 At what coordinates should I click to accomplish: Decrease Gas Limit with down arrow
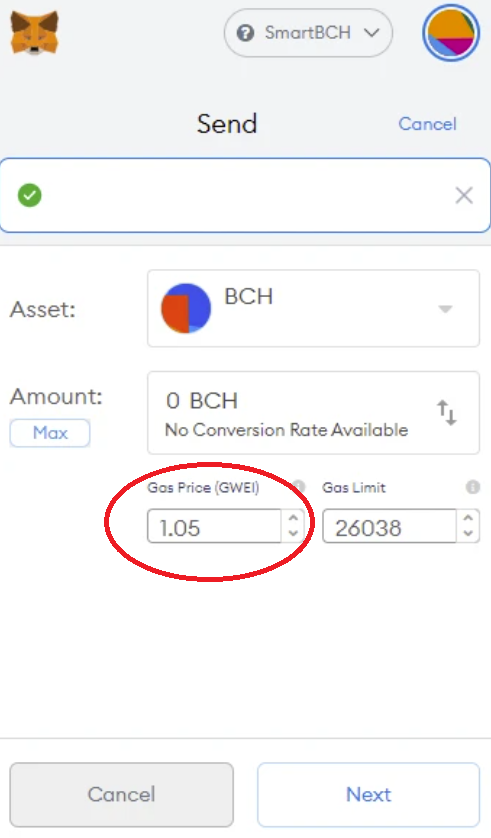[468, 533]
